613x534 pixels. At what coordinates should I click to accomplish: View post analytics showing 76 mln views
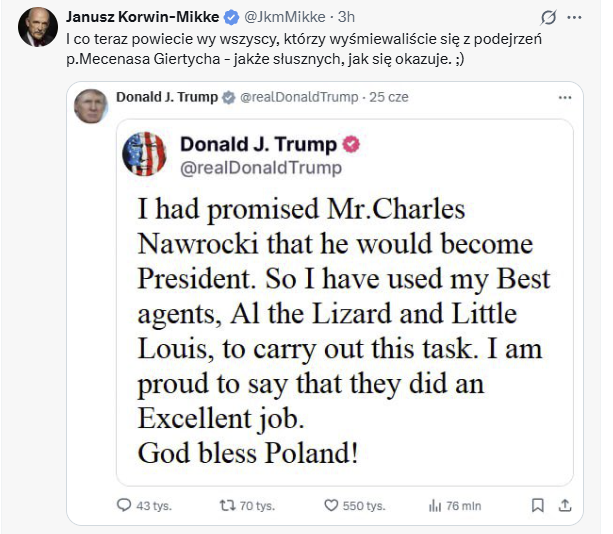click(x=435, y=505)
